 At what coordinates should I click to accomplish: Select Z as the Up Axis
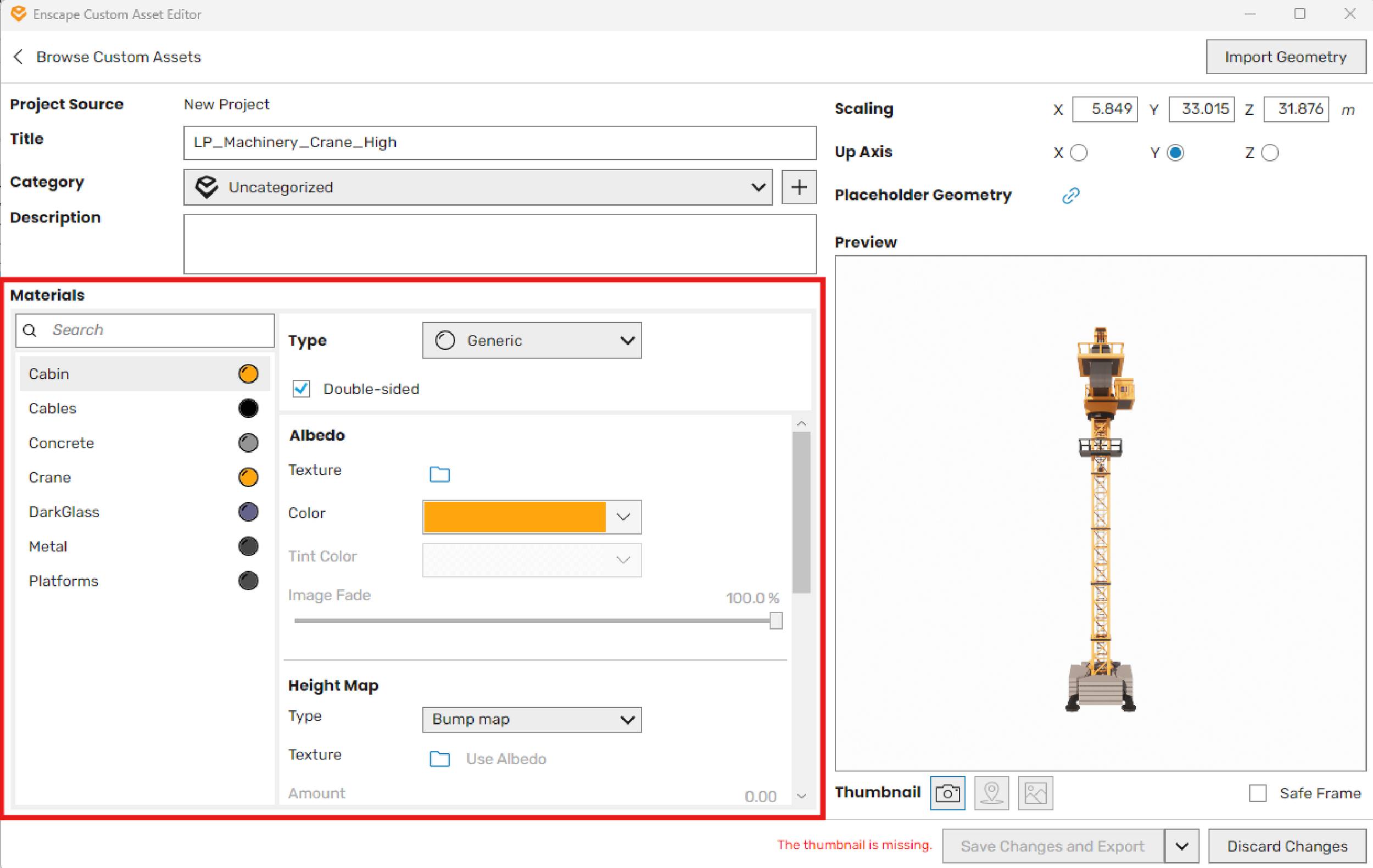coord(1269,153)
